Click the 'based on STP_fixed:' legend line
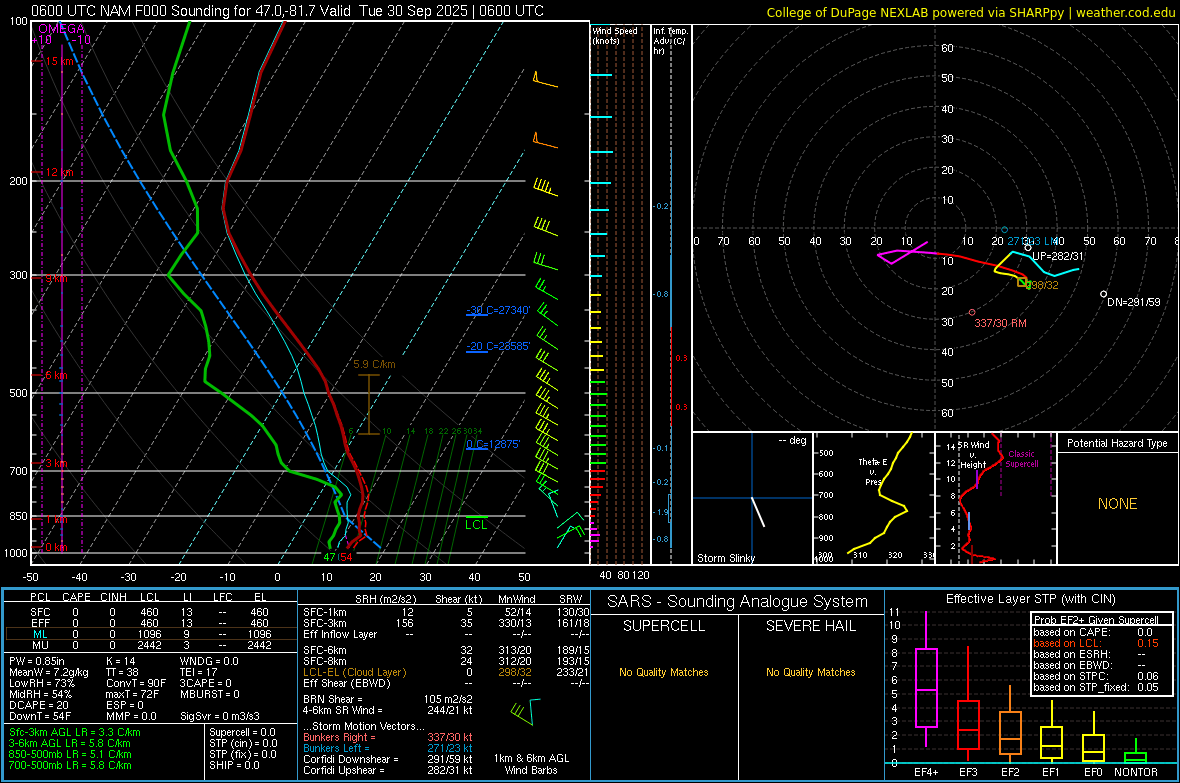This screenshot has height=783, width=1180. [1081, 687]
